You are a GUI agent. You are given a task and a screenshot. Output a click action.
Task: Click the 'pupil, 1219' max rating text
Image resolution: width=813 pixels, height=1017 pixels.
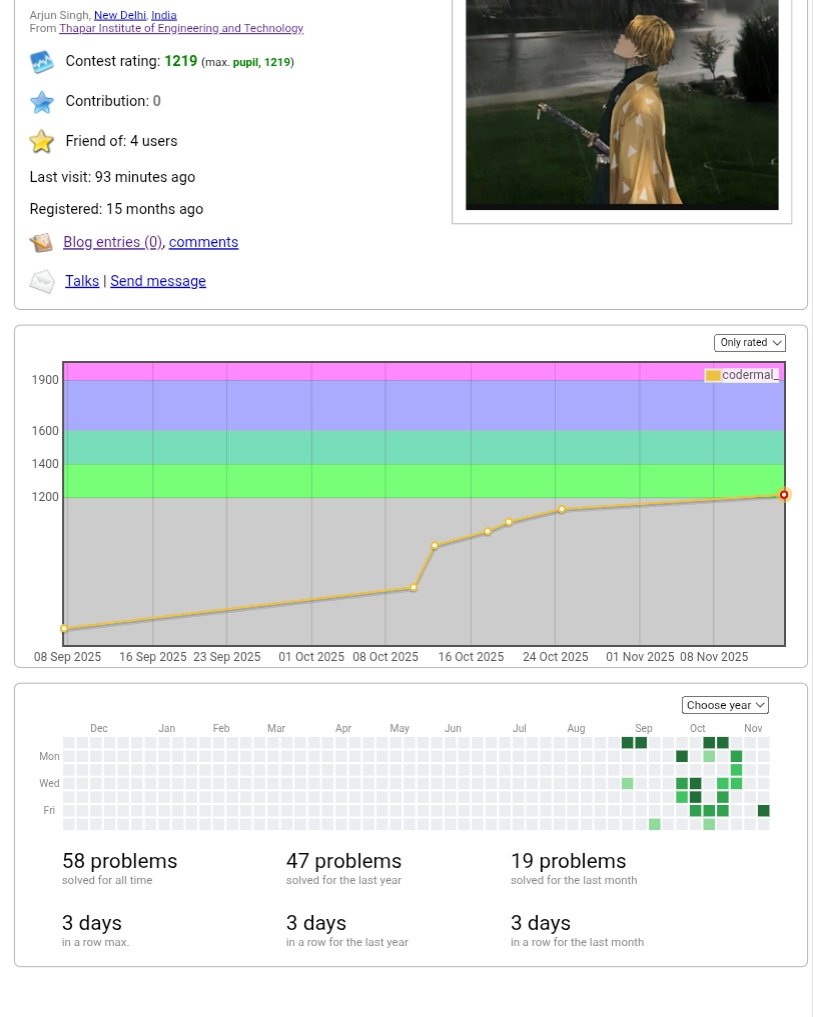click(x=261, y=62)
